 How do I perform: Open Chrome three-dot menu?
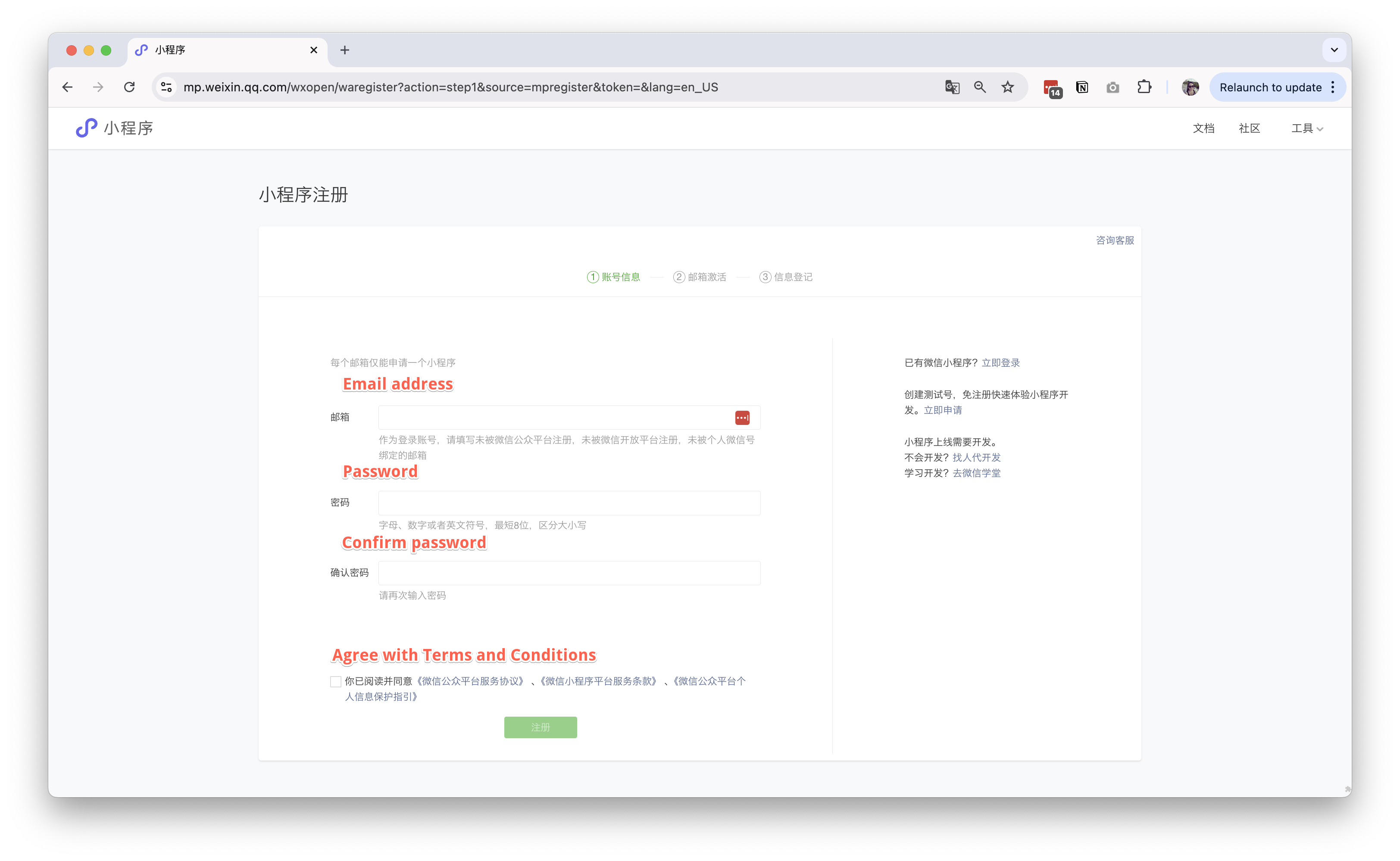(1333, 87)
